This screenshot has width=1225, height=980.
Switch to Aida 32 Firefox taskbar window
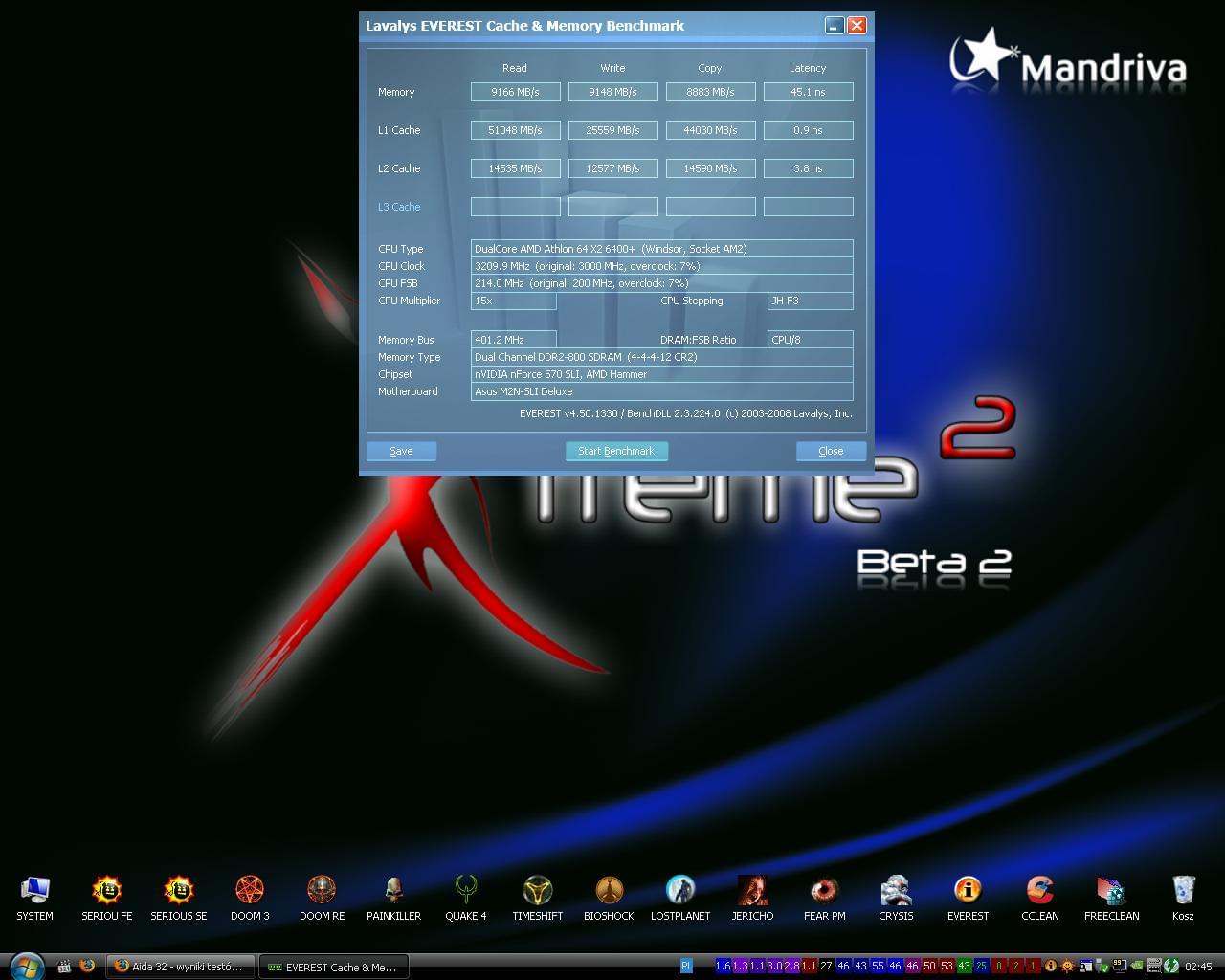point(180,967)
